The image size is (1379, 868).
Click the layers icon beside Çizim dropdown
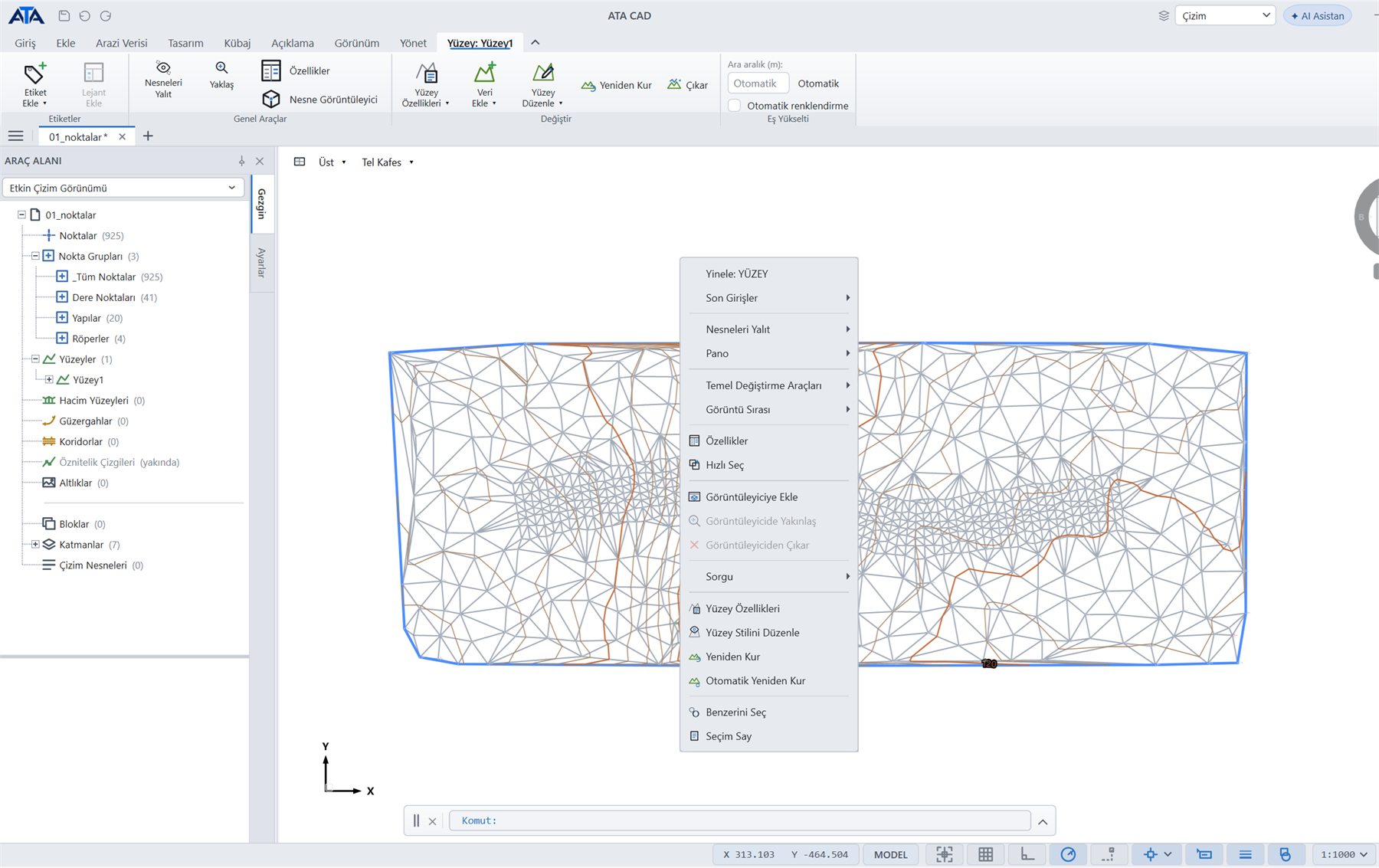coord(1164,15)
